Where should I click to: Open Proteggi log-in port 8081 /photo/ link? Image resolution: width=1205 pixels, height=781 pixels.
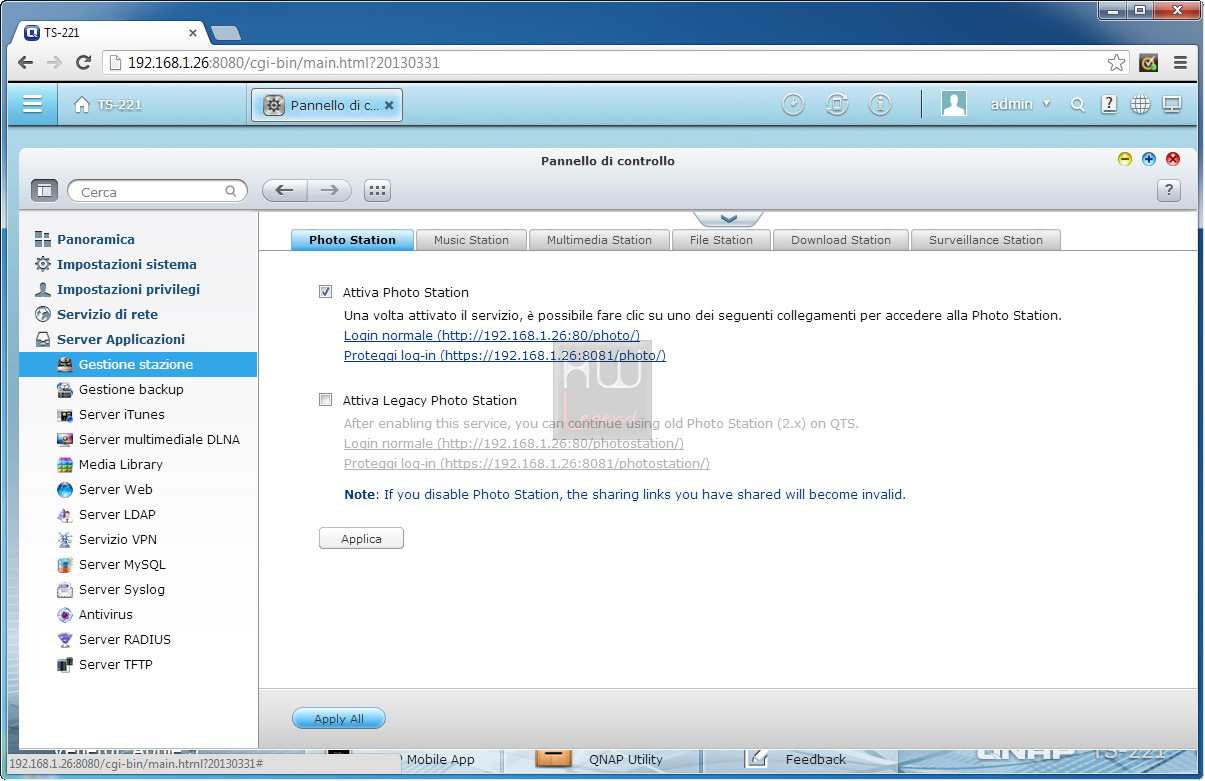pos(505,355)
